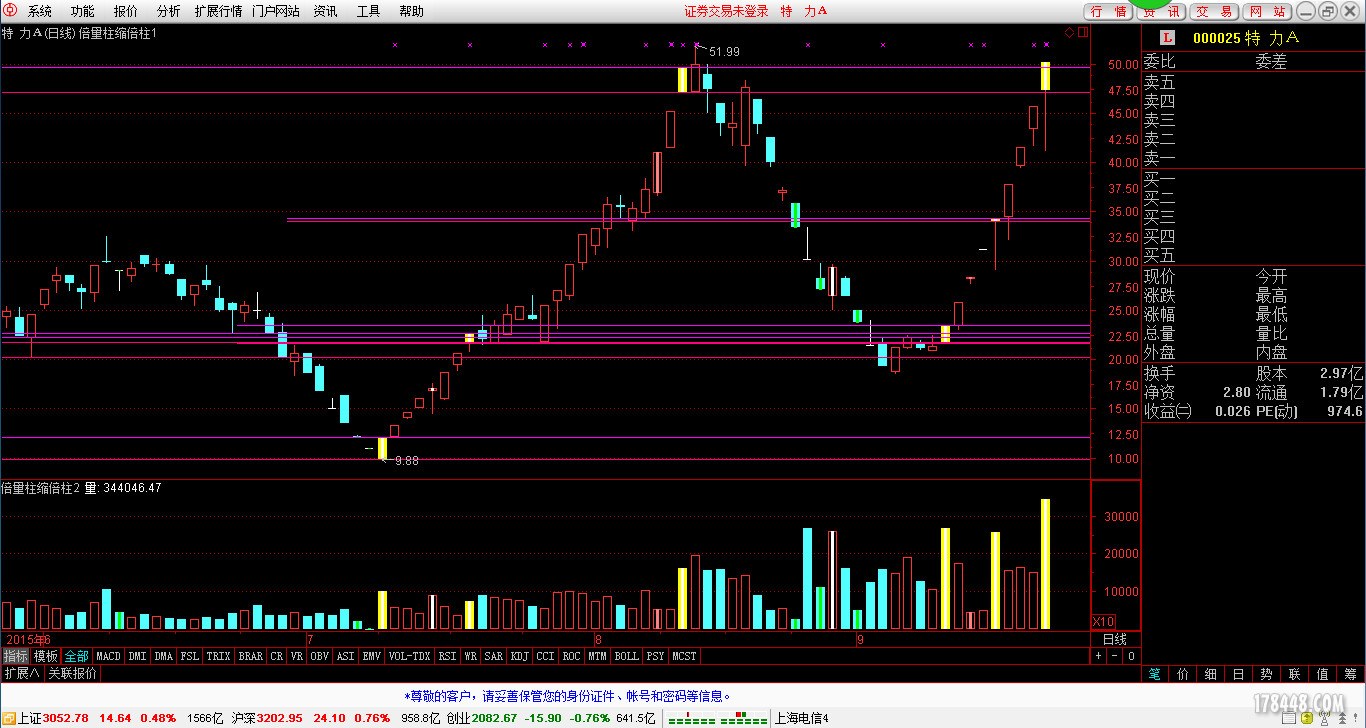The width and height of the screenshot is (1366, 728).
Task: Select the BOLL indicator tab
Action: pos(626,656)
